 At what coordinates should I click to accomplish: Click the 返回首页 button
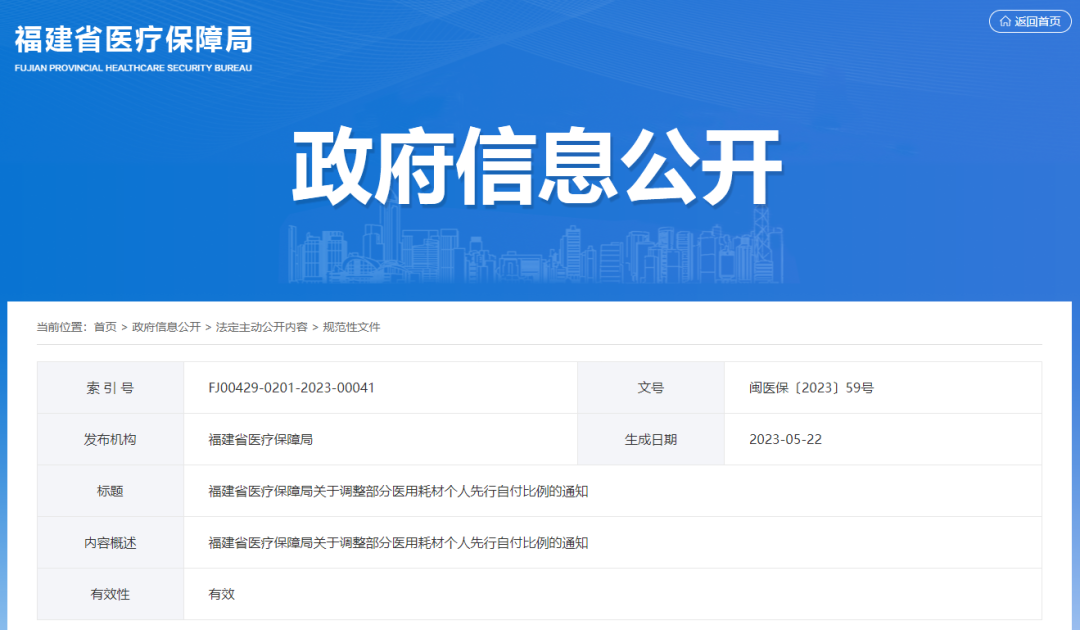point(1030,21)
